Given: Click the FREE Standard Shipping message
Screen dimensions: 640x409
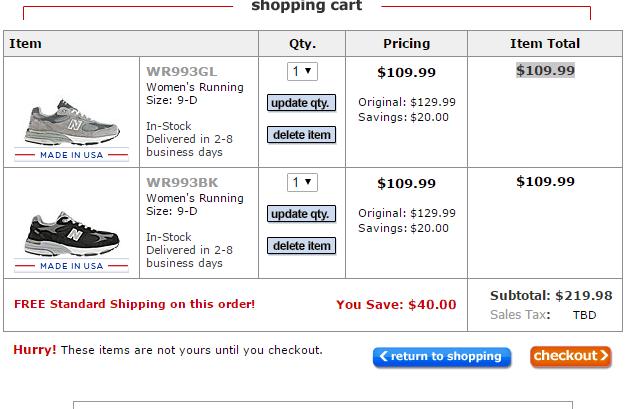Looking at the screenshot, I should click(x=134, y=304).
